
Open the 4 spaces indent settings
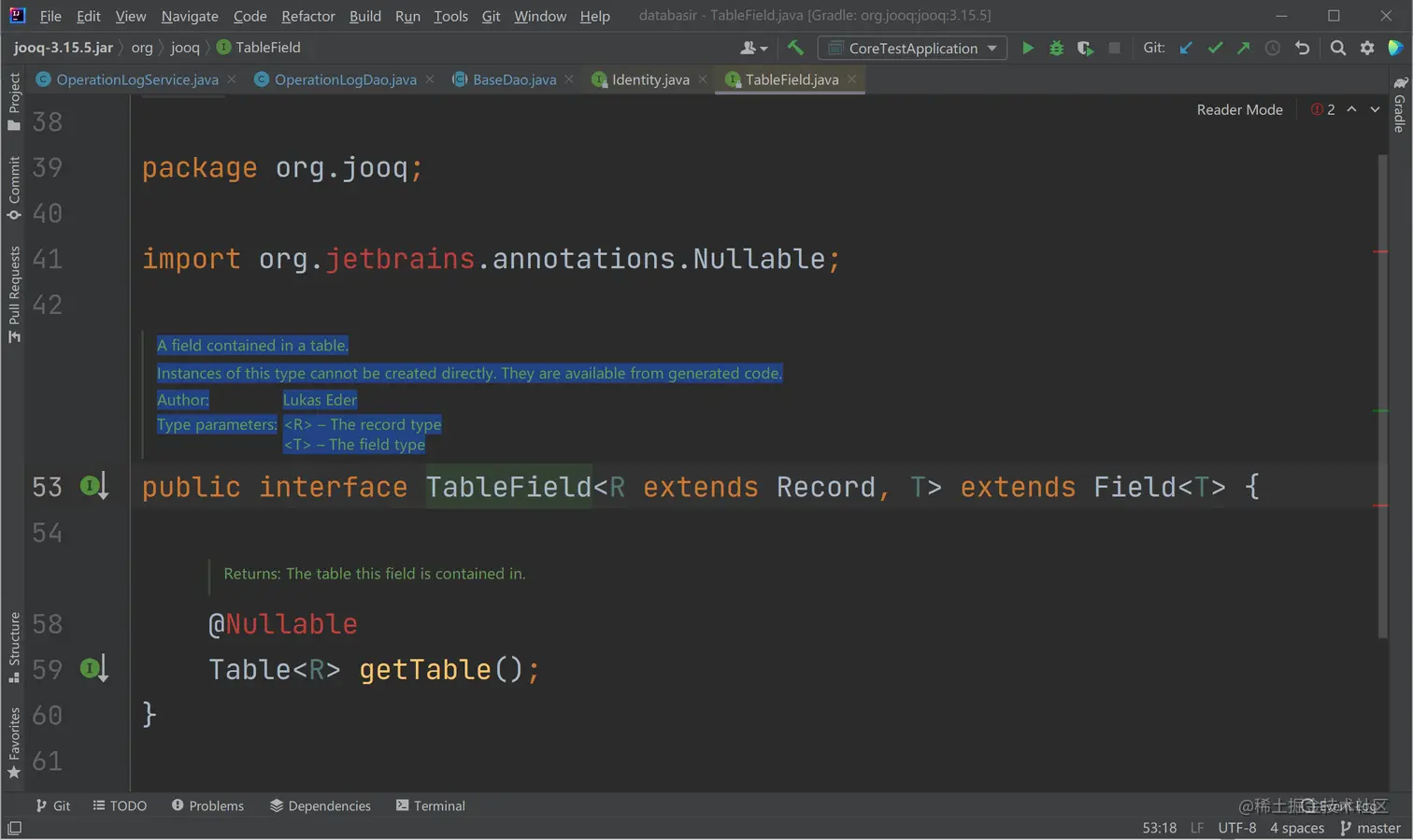pyautogui.click(x=1297, y=828)
